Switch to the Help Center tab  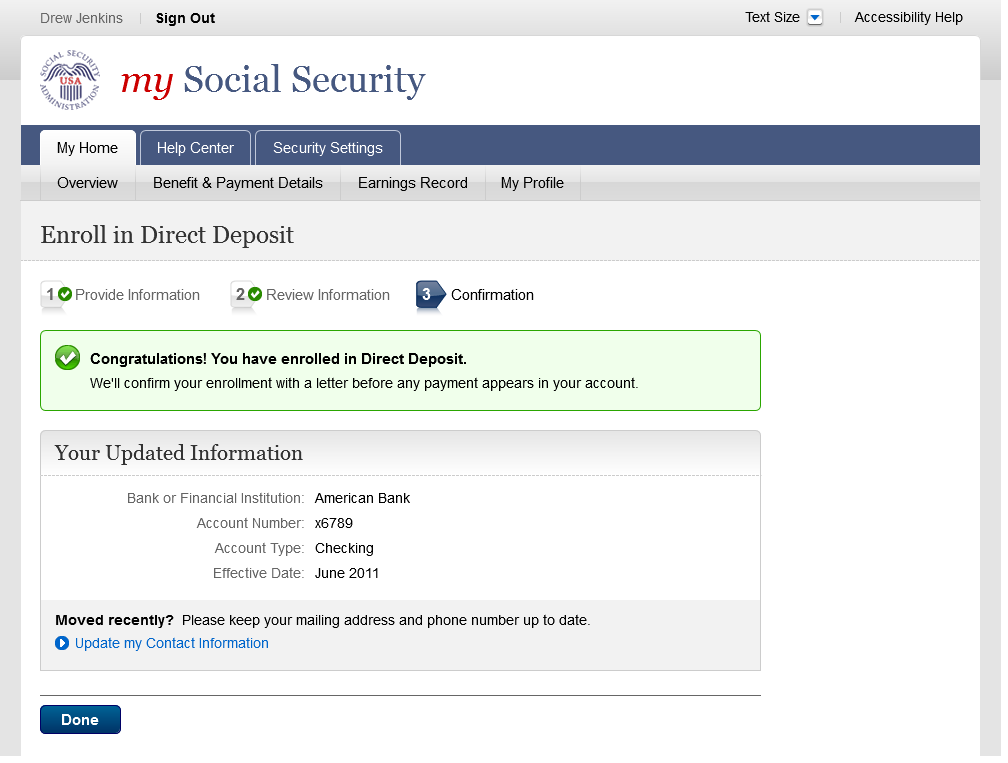pos(195,148)
